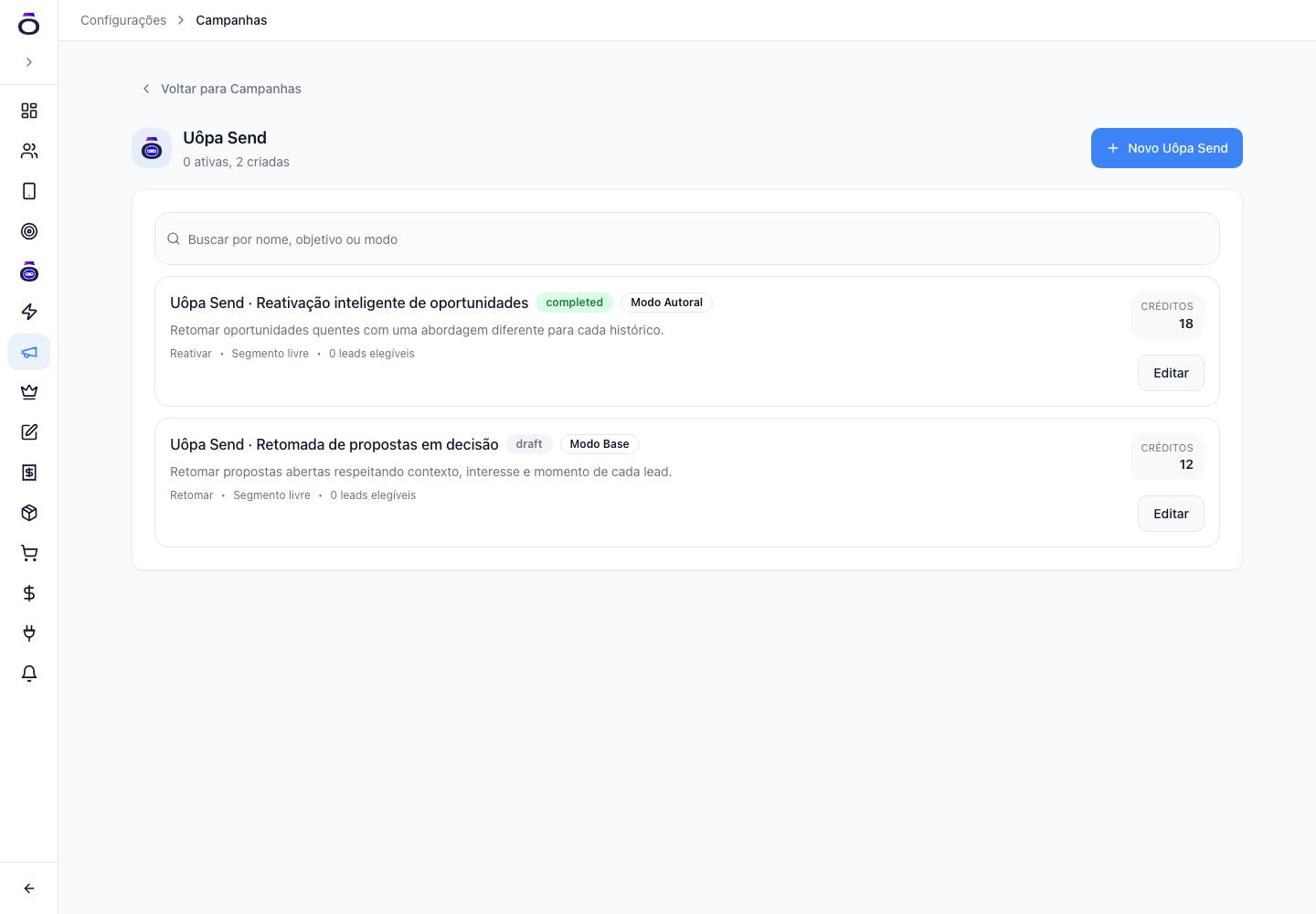
Task: Focus the Buscar por nome search field
Action: 687,239
